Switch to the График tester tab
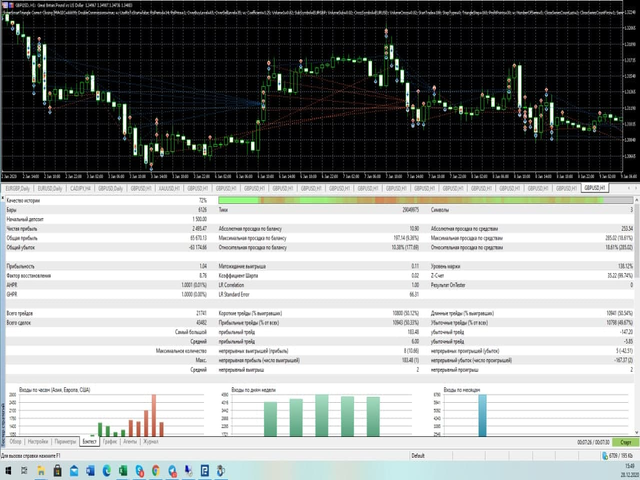 pyautogui.click(x=110, y=442)
